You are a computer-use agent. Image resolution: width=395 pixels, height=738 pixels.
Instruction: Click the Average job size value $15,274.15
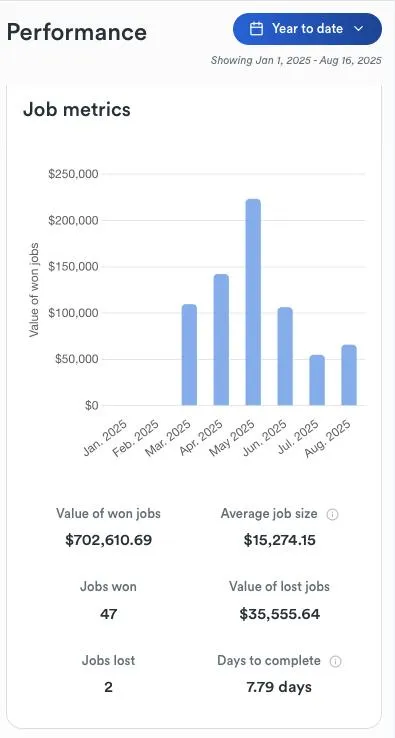point(280,540)
